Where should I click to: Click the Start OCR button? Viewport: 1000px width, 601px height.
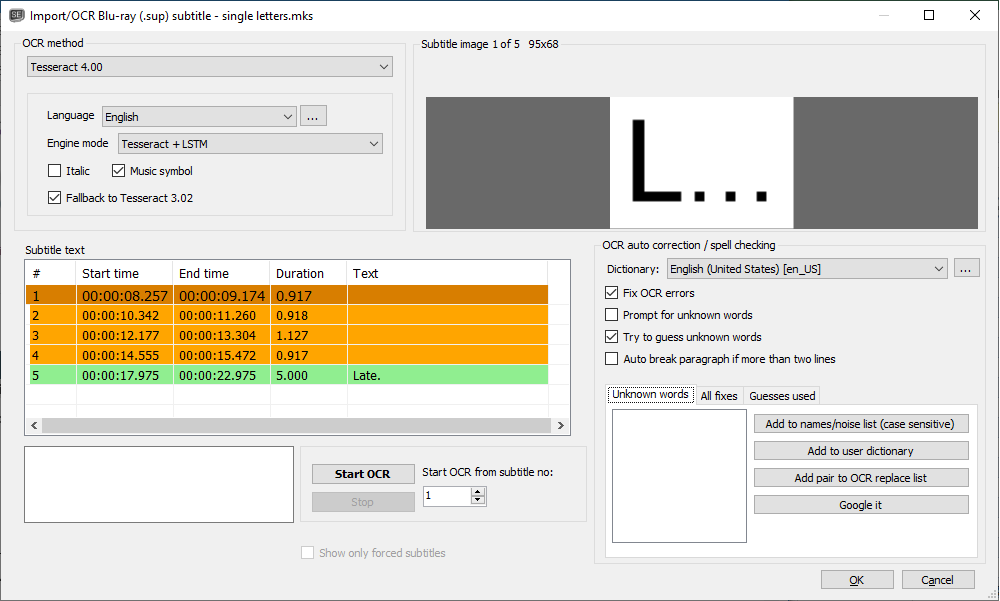(363, 474)
